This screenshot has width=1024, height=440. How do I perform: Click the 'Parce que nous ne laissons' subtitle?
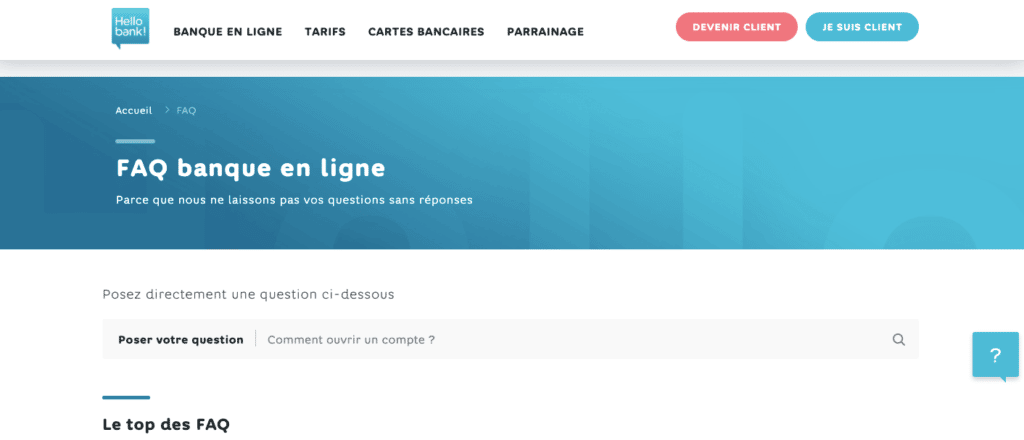click(x=294, y=200)
